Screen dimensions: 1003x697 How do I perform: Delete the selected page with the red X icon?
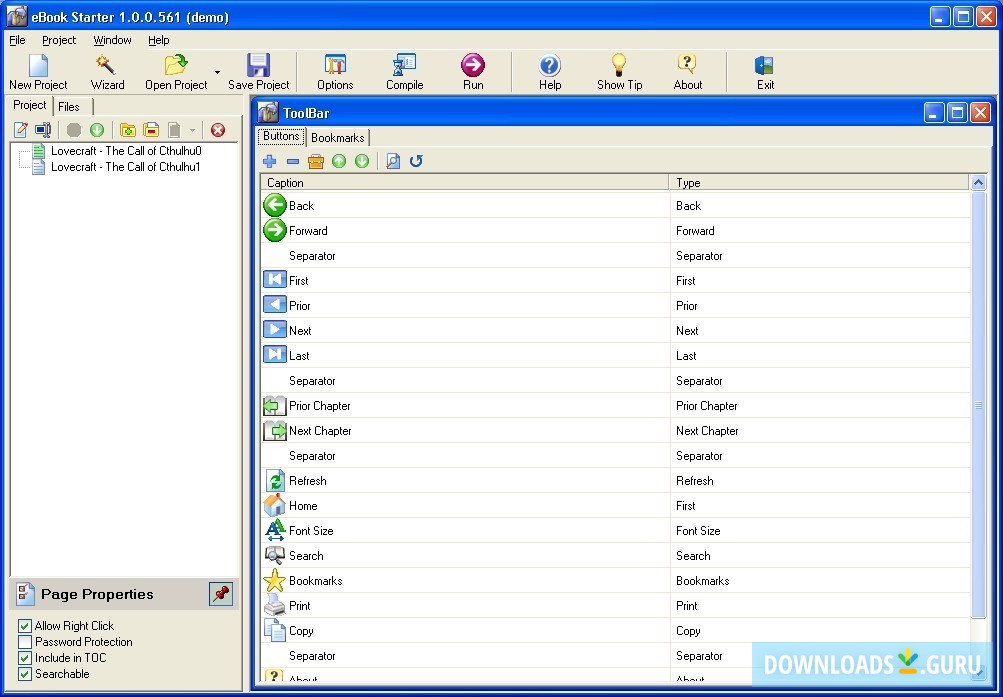(218, 130)
